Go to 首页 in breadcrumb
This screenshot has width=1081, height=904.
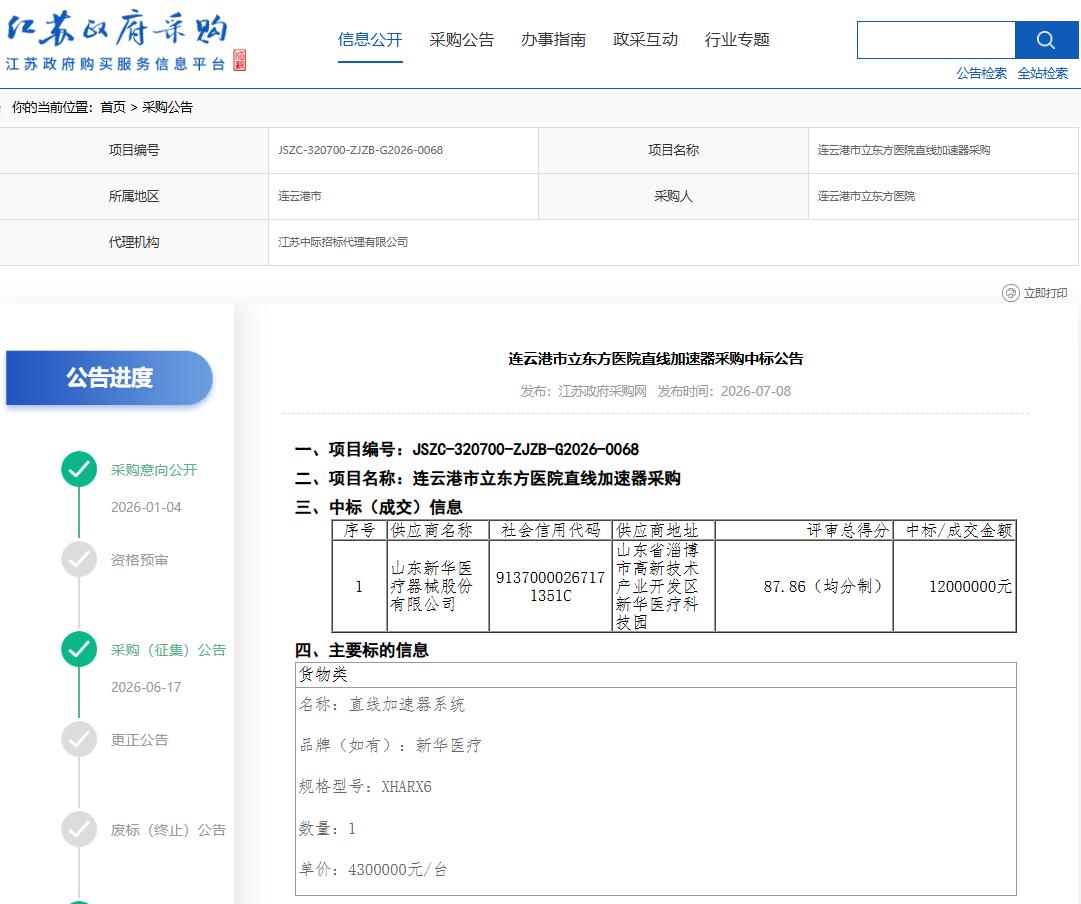coord(113,107)
